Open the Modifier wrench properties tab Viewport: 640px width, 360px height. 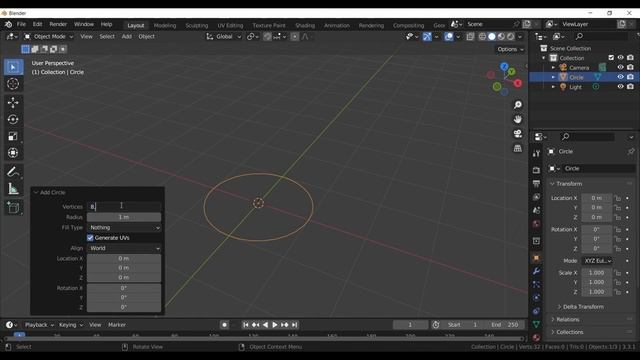(536, 271)
